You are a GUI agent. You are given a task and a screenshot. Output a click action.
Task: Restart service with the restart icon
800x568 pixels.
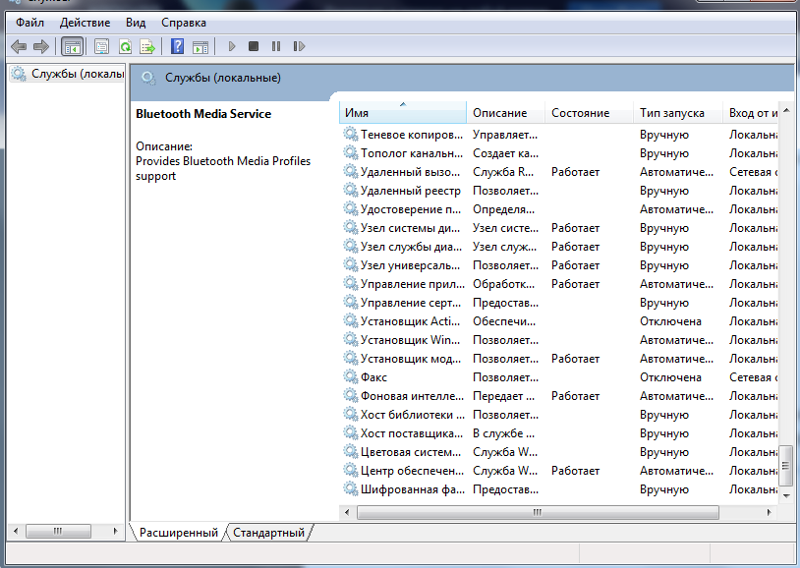299,46
